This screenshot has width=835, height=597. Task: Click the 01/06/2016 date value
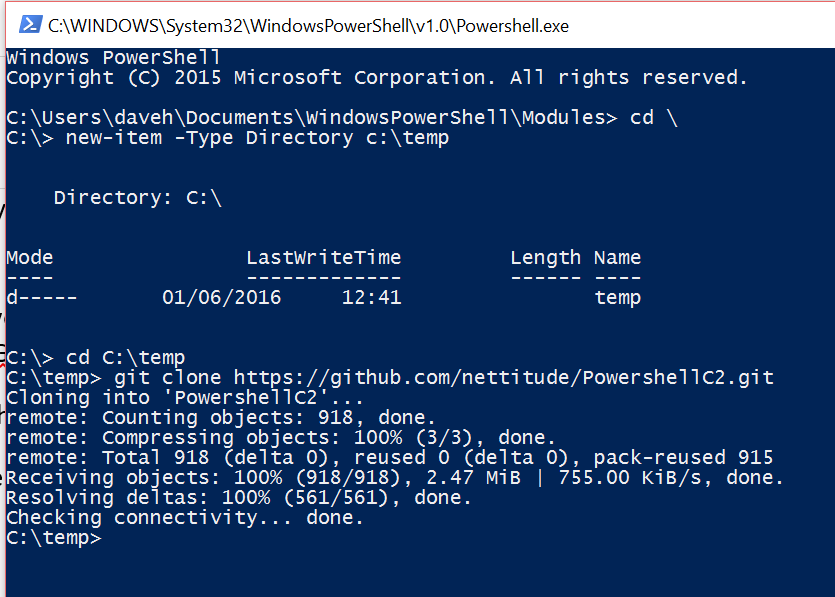[x=222, y=297]
